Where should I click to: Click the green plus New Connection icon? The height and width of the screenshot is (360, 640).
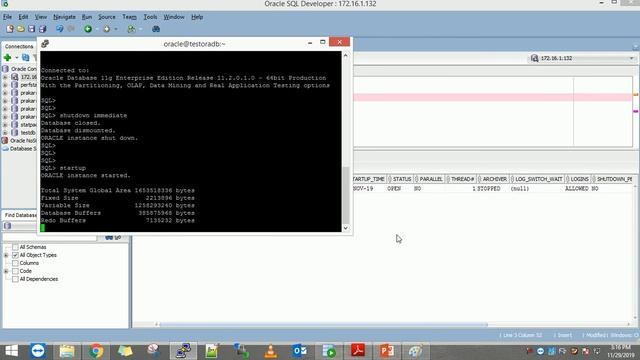click(x=7, y=58)
